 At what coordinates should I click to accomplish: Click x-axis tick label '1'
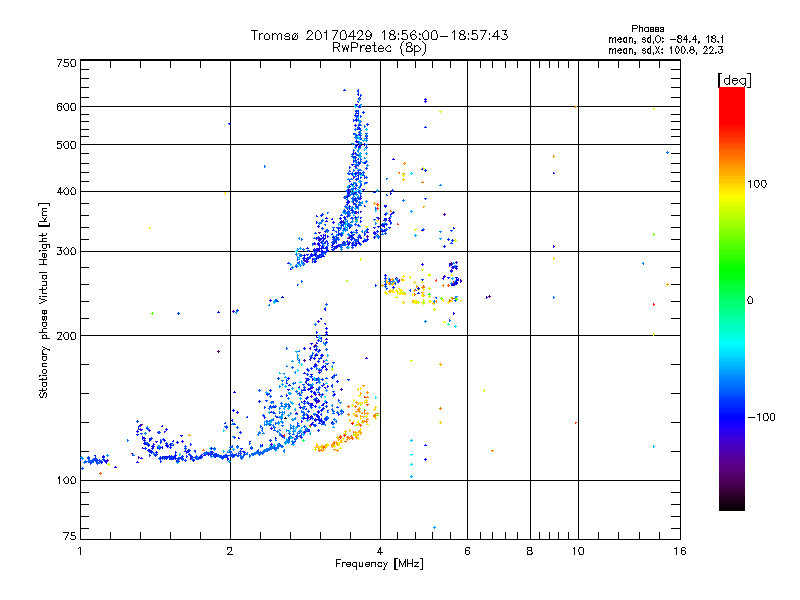(80, 551)
